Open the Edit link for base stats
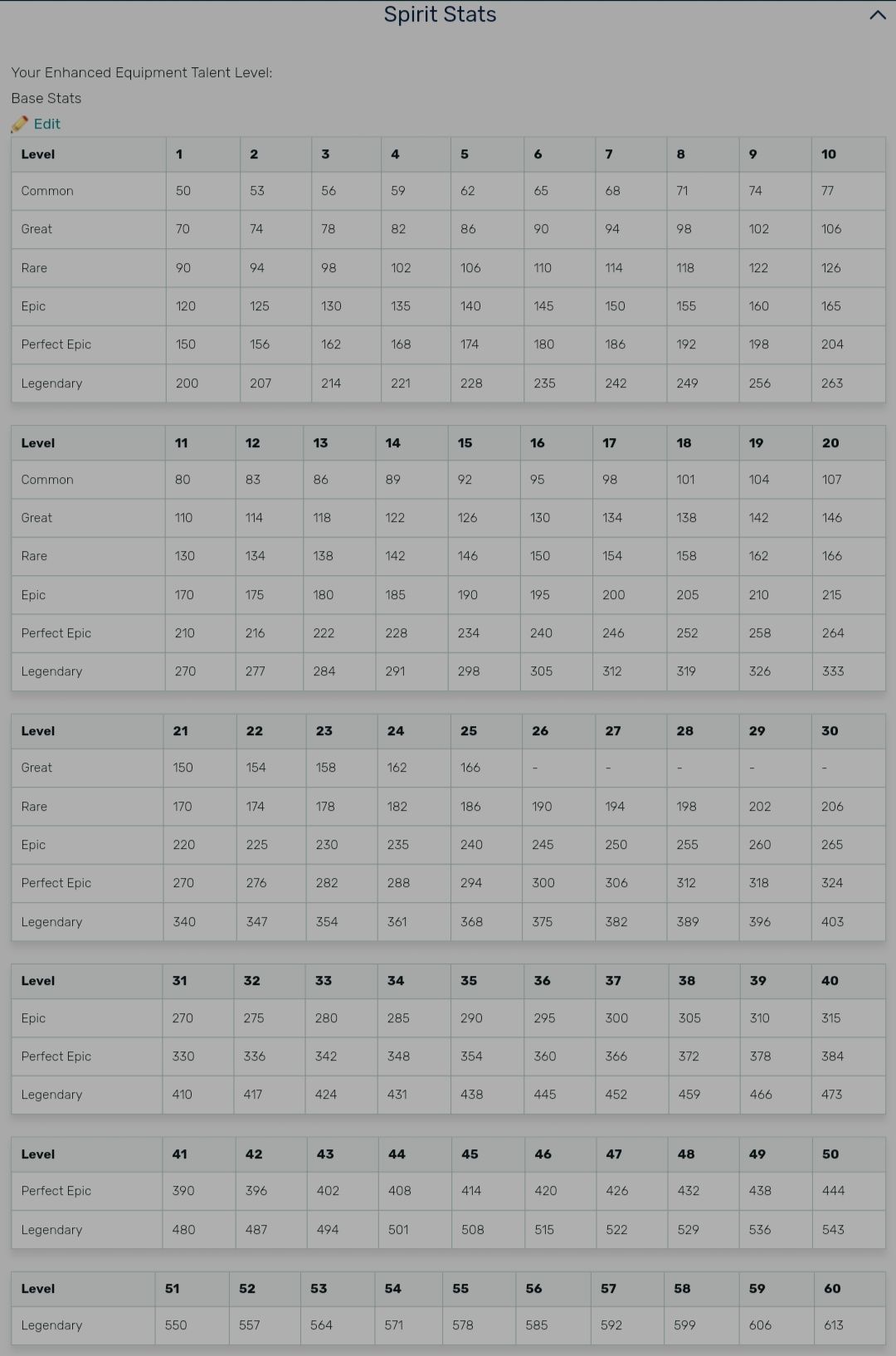 [46, 124]
